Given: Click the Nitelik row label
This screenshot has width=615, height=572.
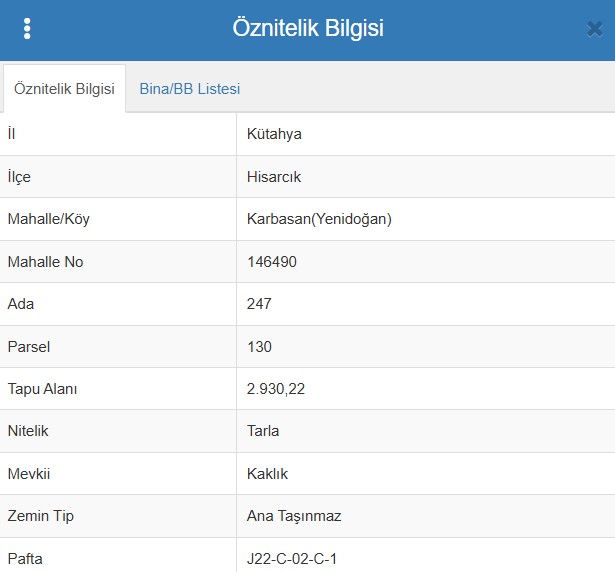Looking at the screenshot, I should tap(28, 431).
